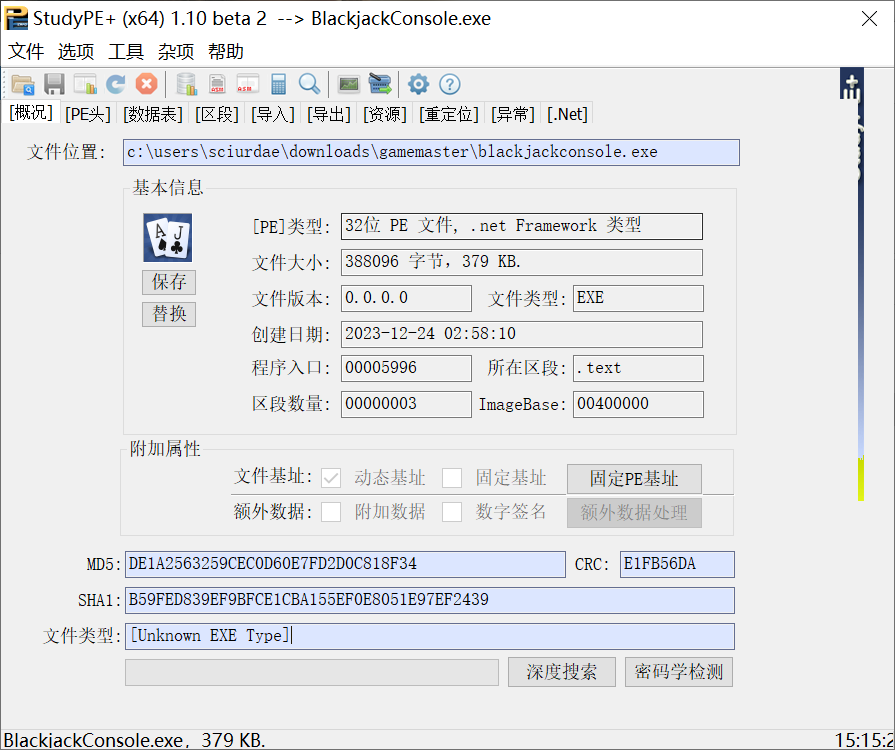Toggle the 固定基址 checkbox
895x750 pixels.
click(451, 478)
